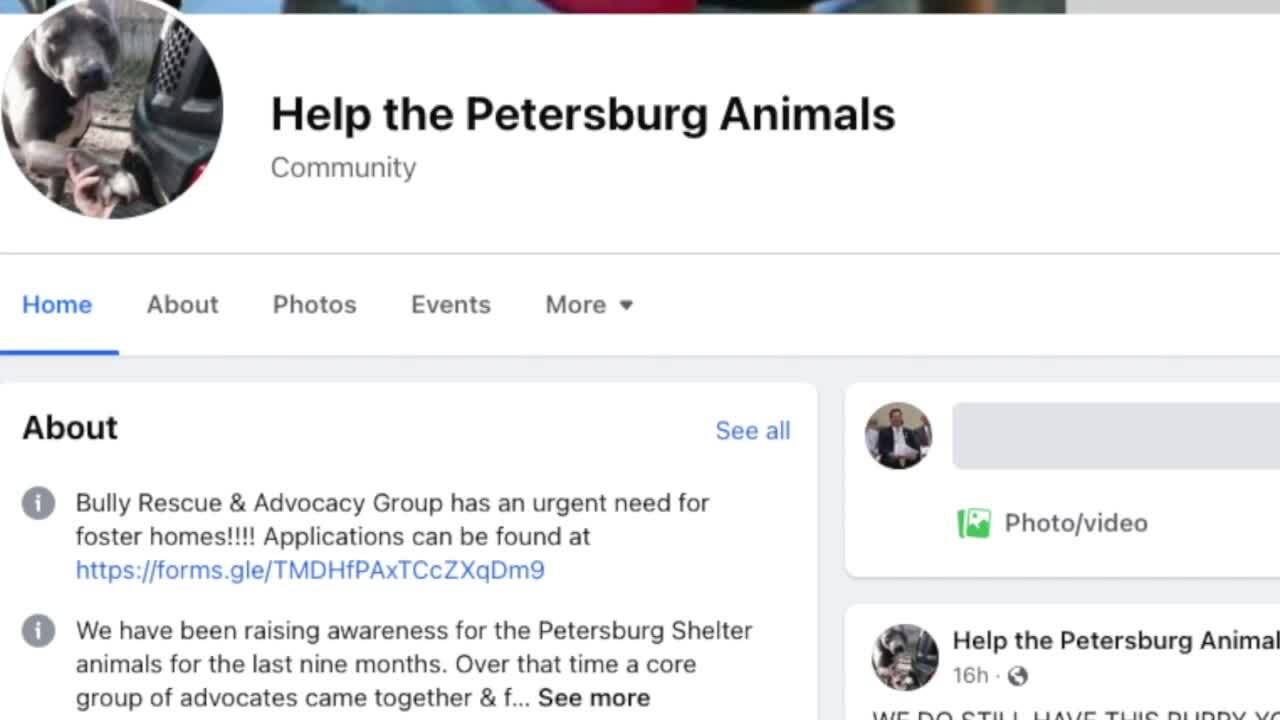Click the post author's small avatar
This screenshot has width=1280, height=720.
[905, 657]
